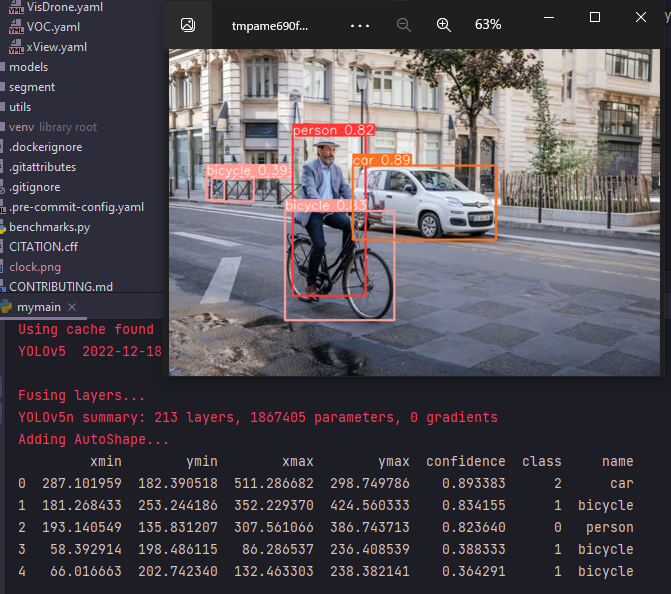This screenshot has width=671, height=594.
Task: Click the 'class' column header
Action: tap(542, 461)
